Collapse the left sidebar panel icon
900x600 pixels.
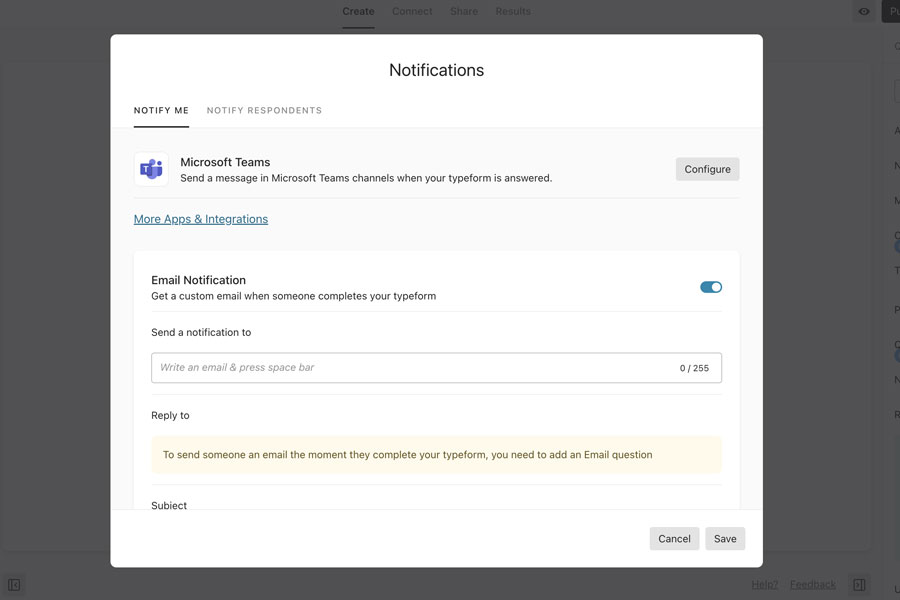pos(14,584)
